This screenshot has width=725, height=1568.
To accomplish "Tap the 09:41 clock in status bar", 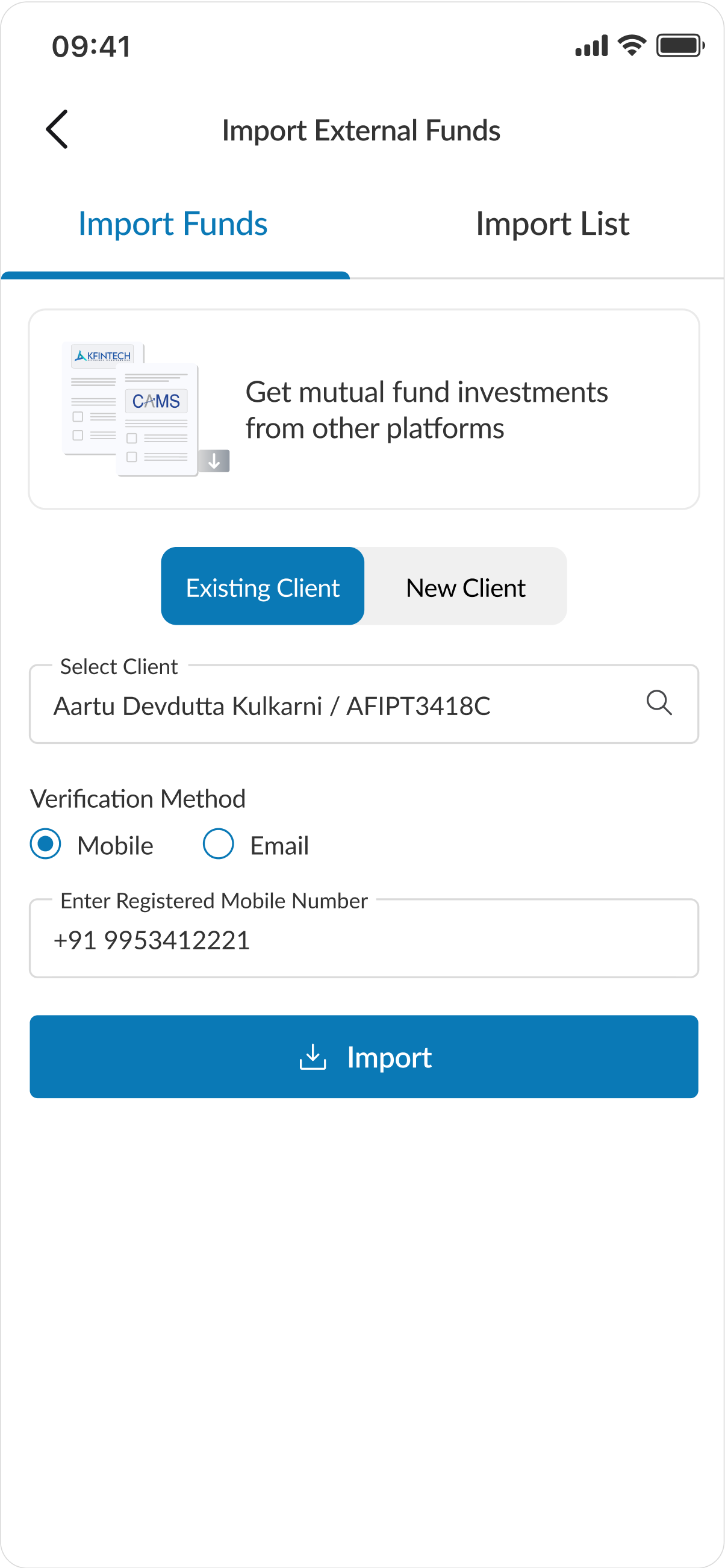I will pyautogui.click(x=92, y=47).
